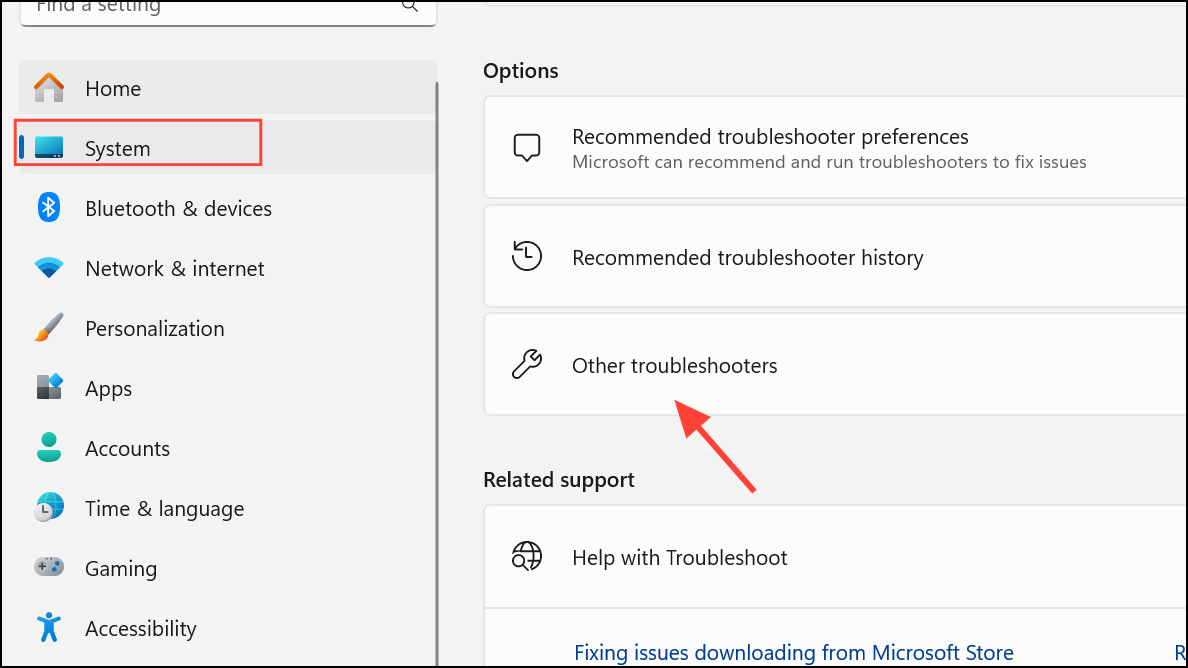Click the Time & language clock icon
This screenshot has width=1188, height=668.
(x=48, y=508)
